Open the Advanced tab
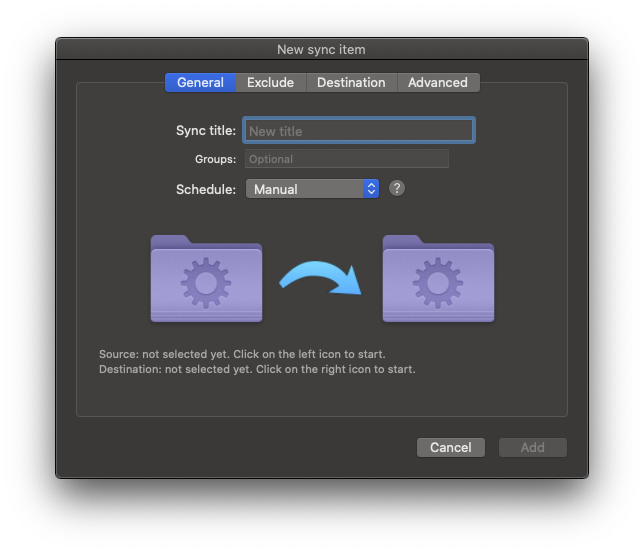This screenshot has height=552, width=644. pyautogui.click(x=438, y=83)
